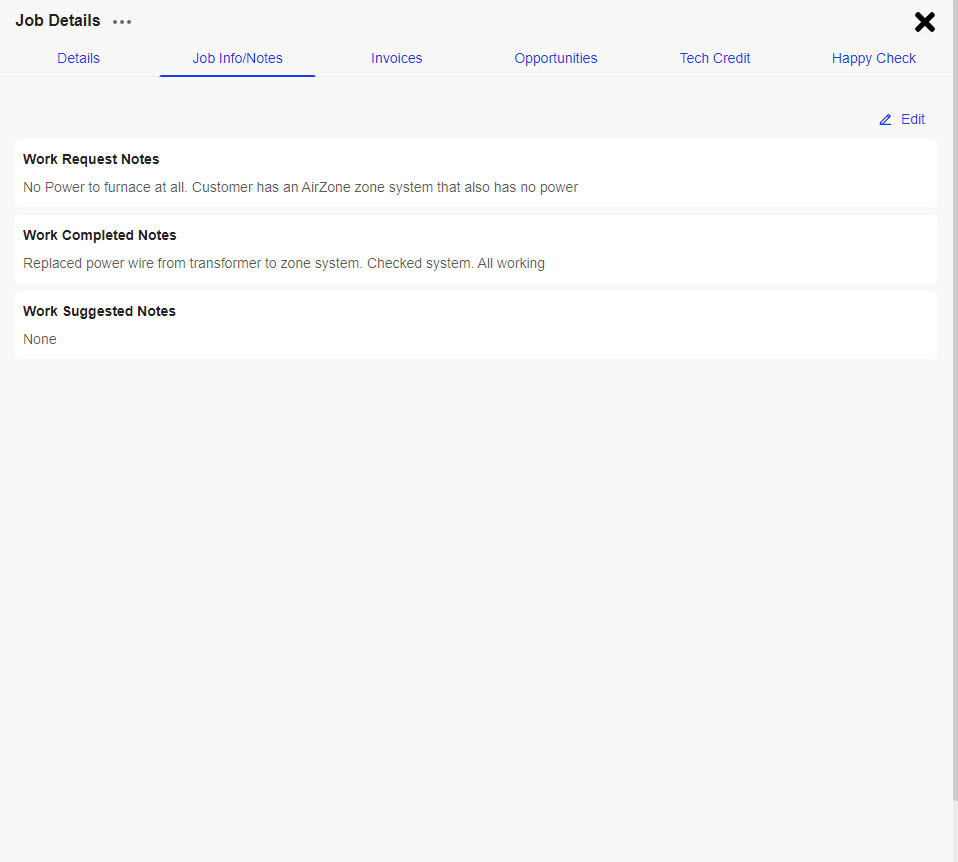Select the Job Info/Notes tab
The width and height of the screenshot is (958, 862).
(237, 58)
